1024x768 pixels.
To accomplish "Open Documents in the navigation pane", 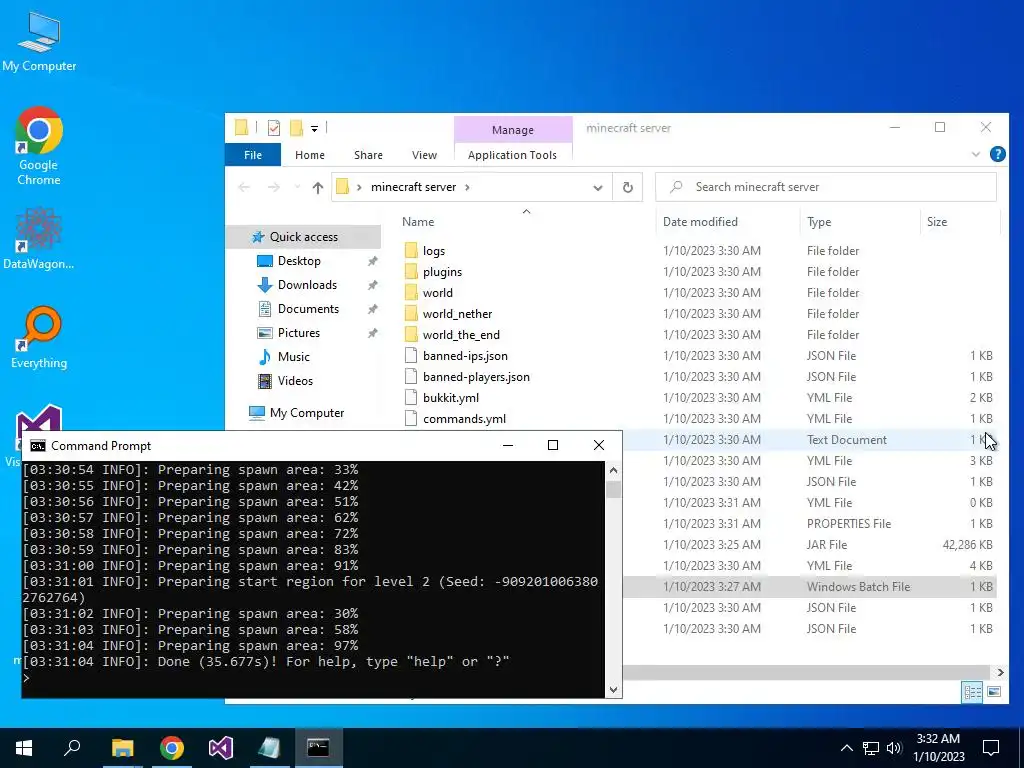I will (x=308, y=308).
